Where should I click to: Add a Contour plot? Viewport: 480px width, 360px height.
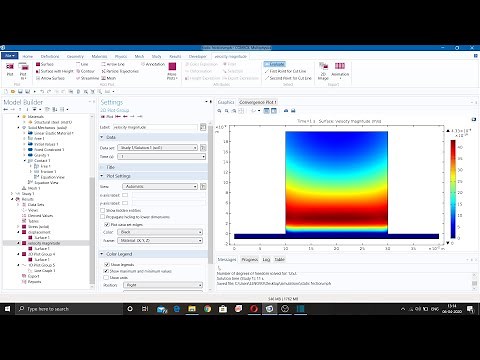coord(86,71)
